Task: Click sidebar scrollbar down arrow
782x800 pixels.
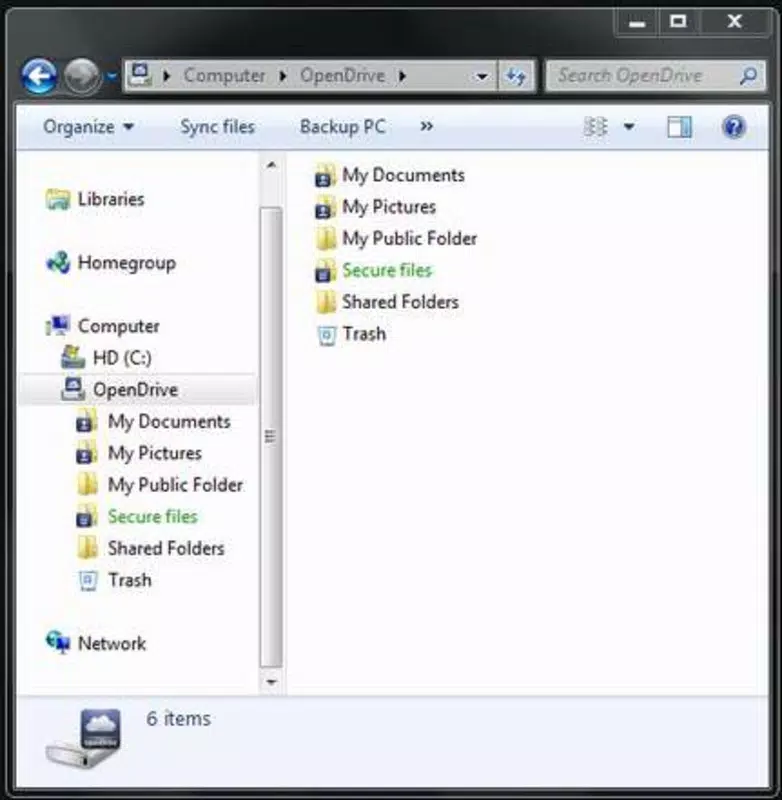Action: [271, 682]
